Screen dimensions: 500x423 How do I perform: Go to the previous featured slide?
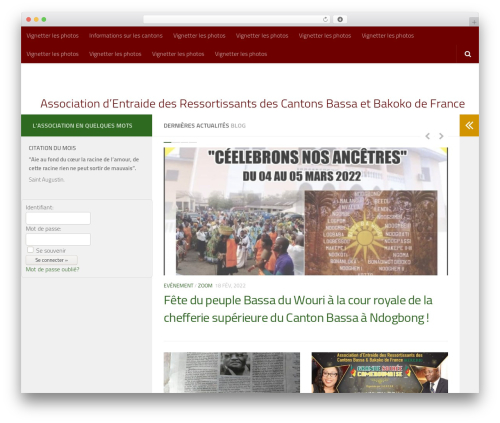click(428, 136)
